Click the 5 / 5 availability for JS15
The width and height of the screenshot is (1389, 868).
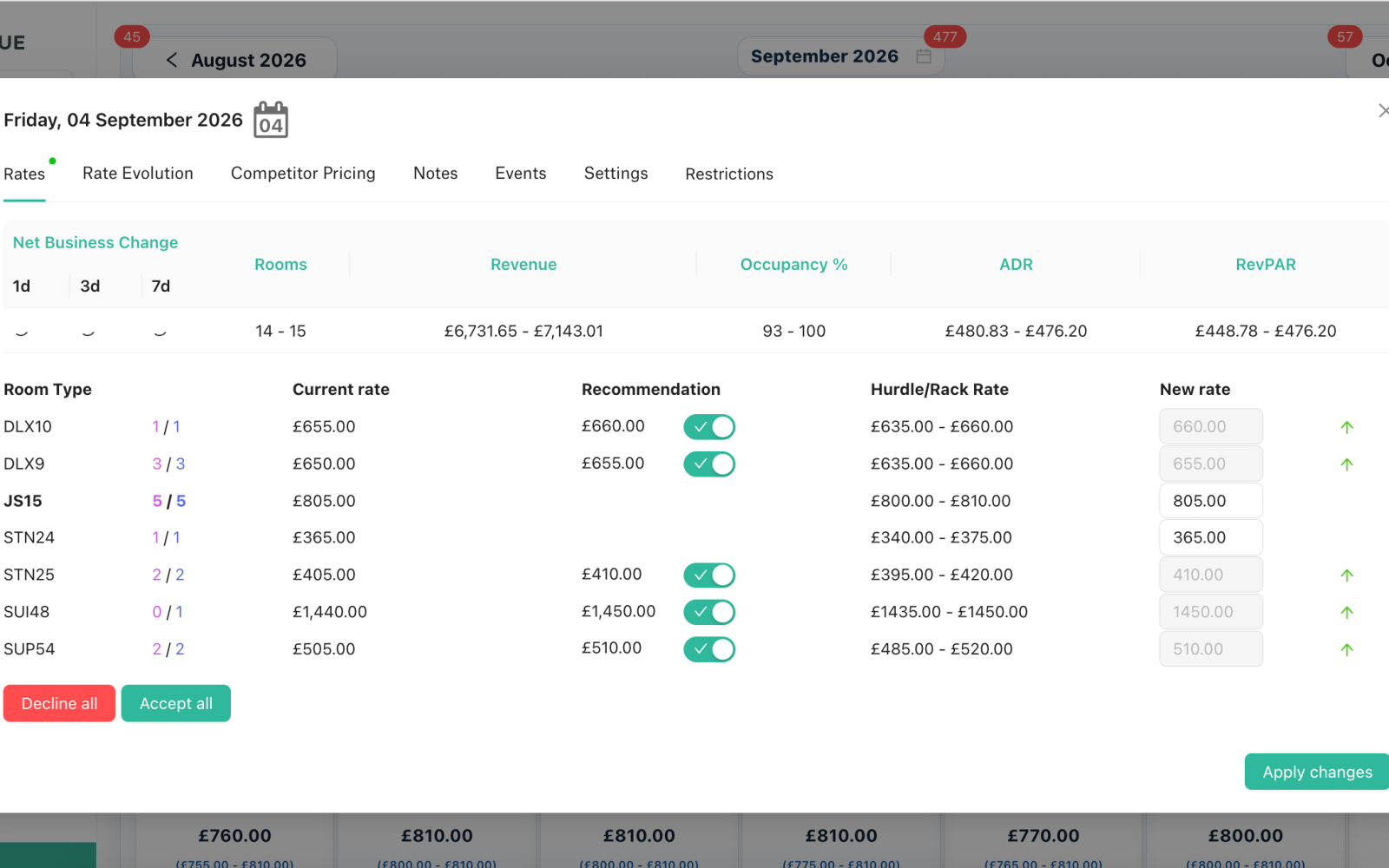tap(169, 501)
